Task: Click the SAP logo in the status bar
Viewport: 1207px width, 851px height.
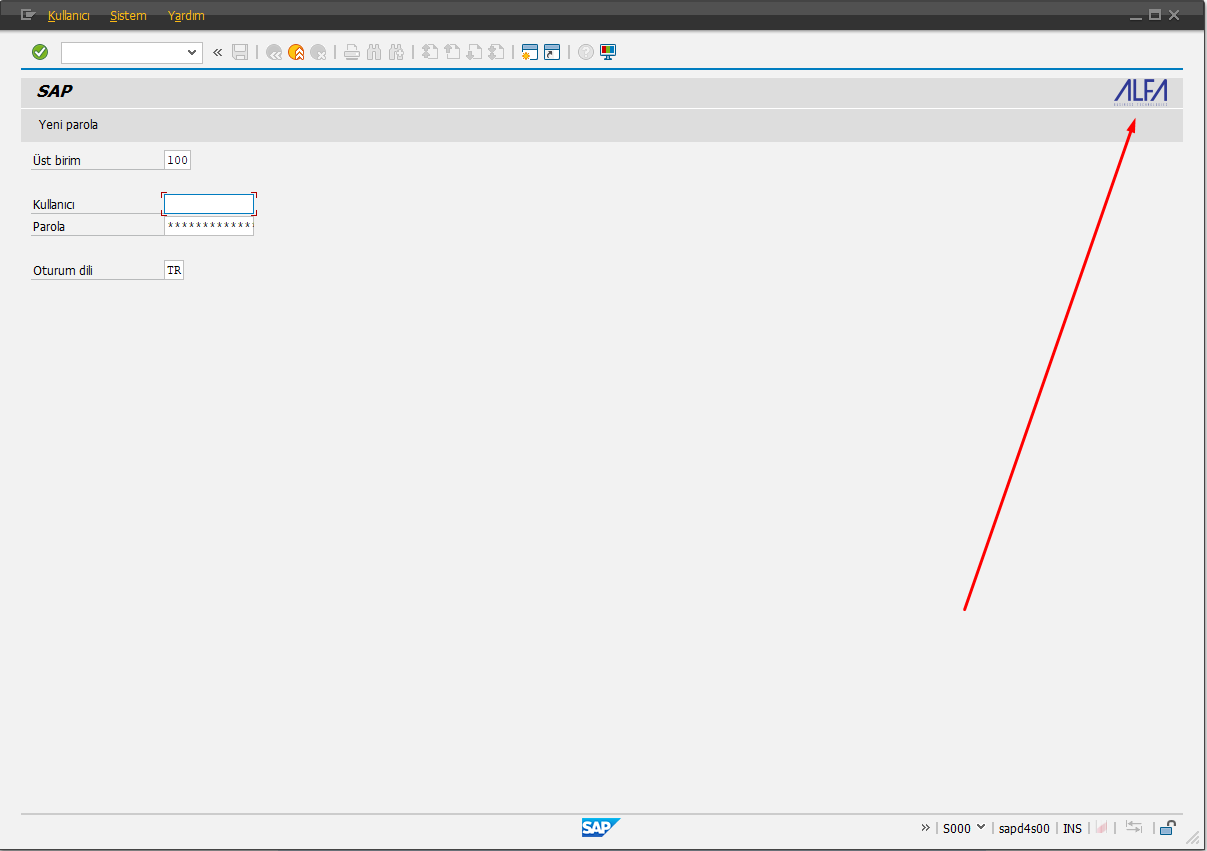Action: [x=601, y=827]
